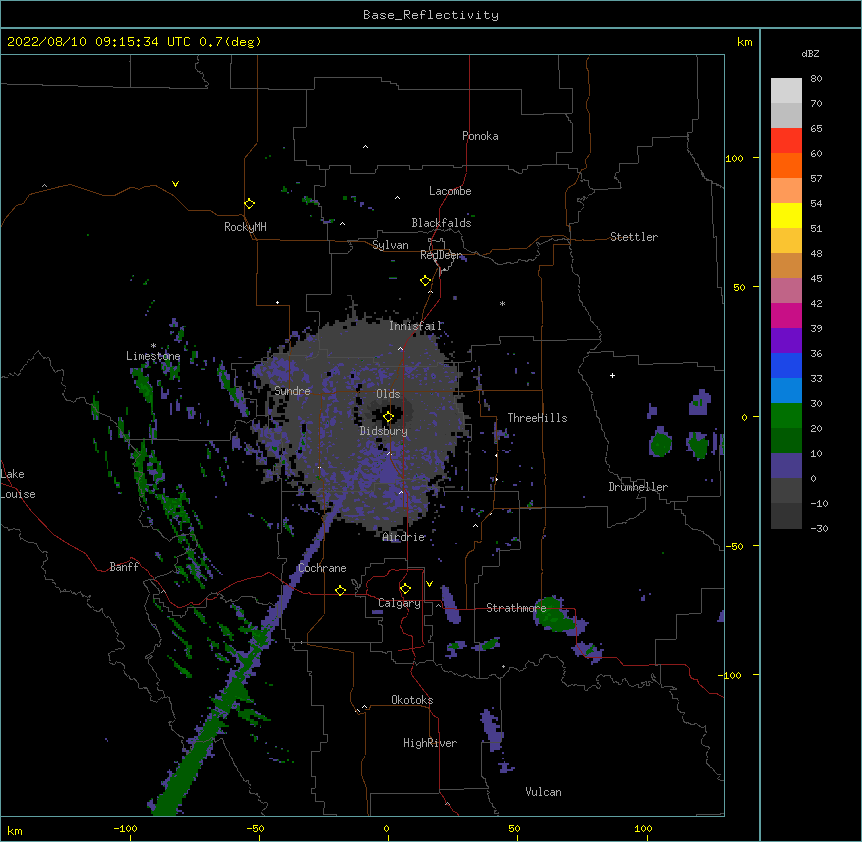Click the Vulcan city label
The height and width of the screenshot is (842, 862).
click(x=543, y=792)
